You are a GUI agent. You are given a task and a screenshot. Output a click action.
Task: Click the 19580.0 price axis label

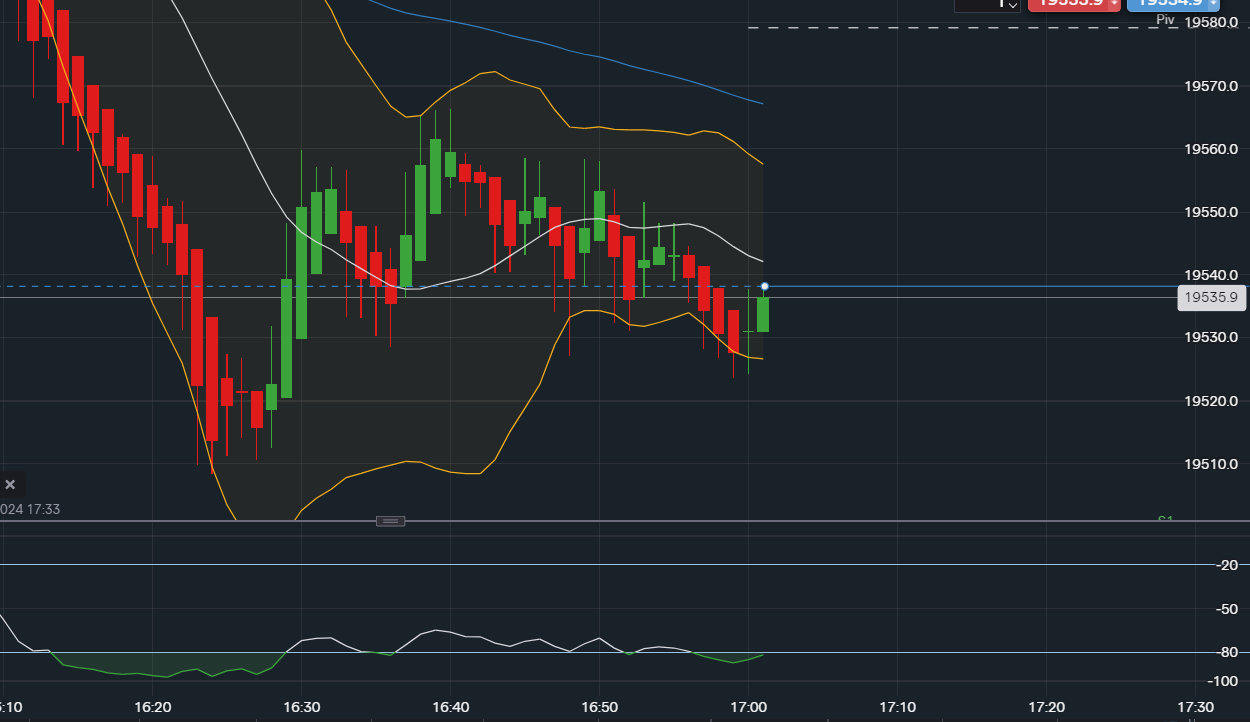[x=1212, y=22]
